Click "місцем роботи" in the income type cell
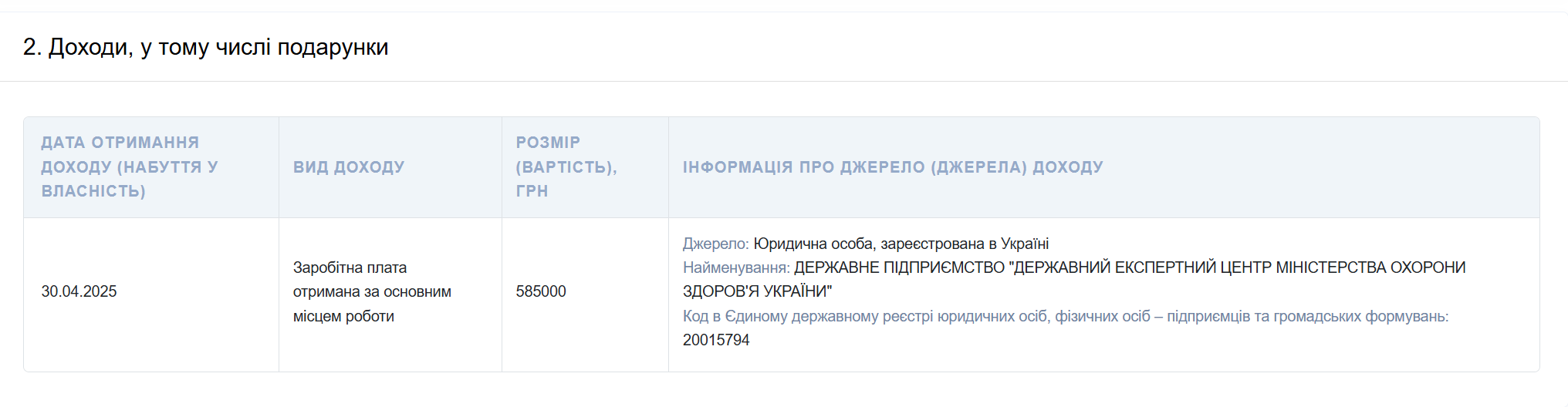Image resolution: width=1568 pixels, height=407 pixels. [x=343, y=316]
